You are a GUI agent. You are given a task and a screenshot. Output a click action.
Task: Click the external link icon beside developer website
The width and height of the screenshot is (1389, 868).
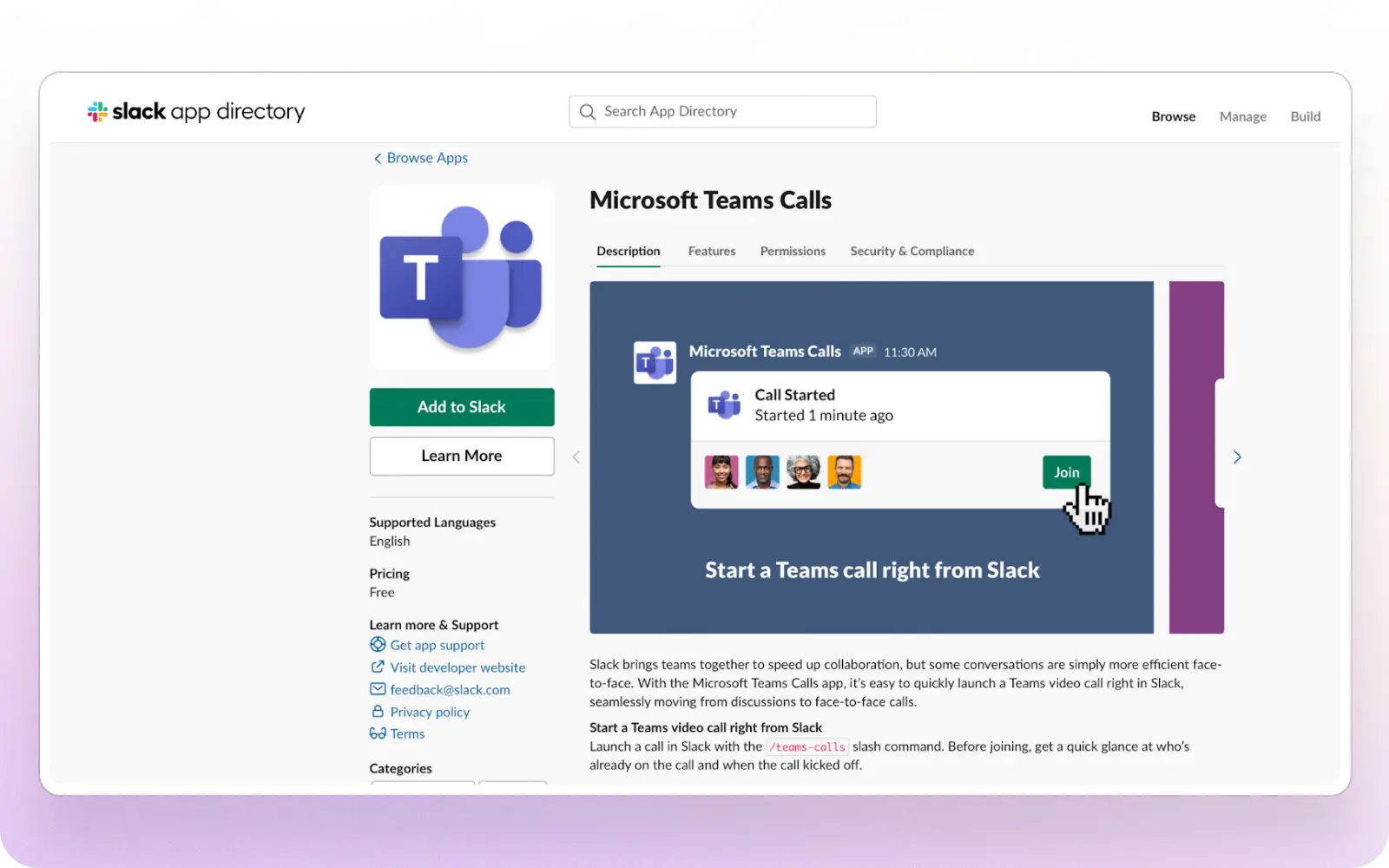coord(378,667)
